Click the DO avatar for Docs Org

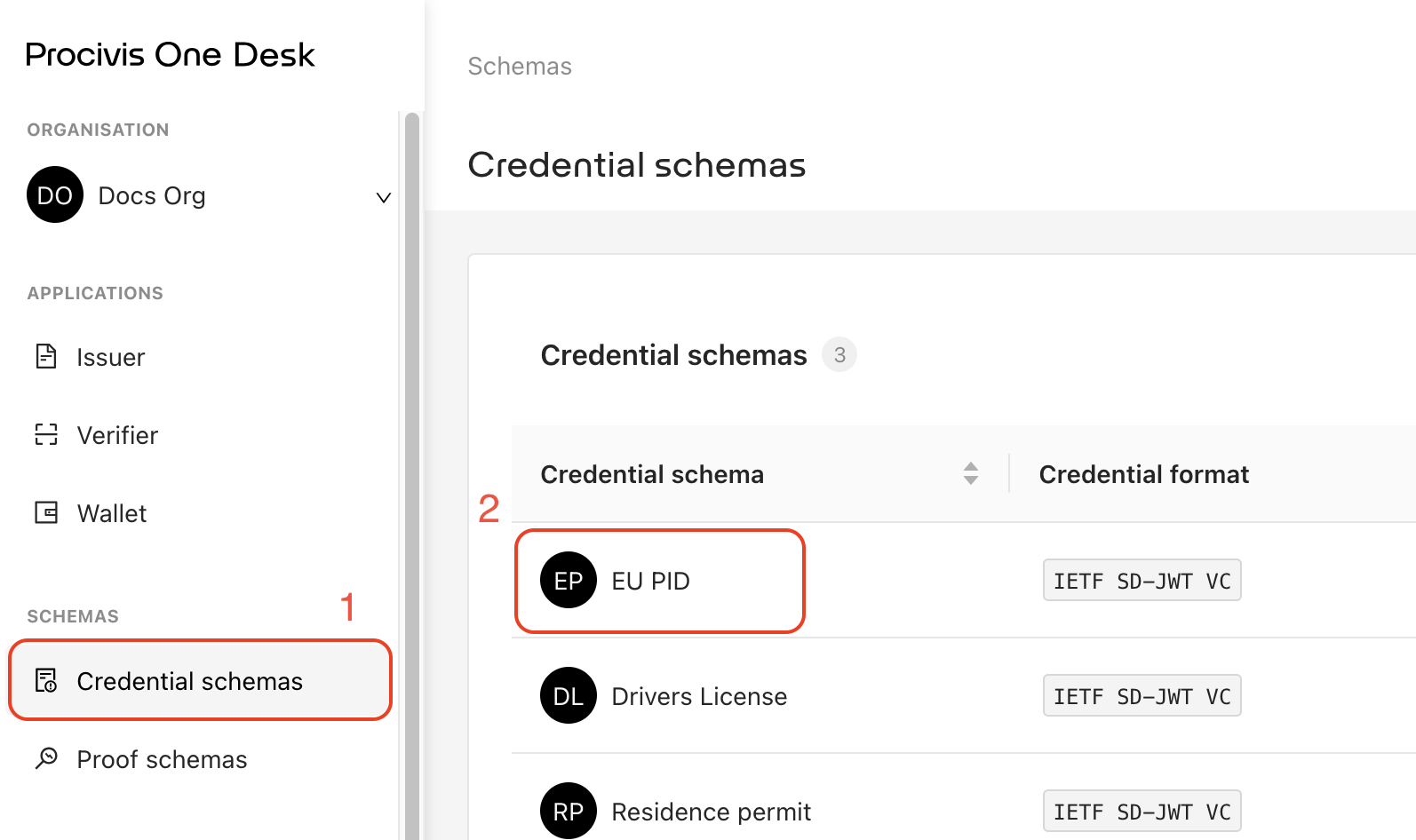(x=54, y=194)
